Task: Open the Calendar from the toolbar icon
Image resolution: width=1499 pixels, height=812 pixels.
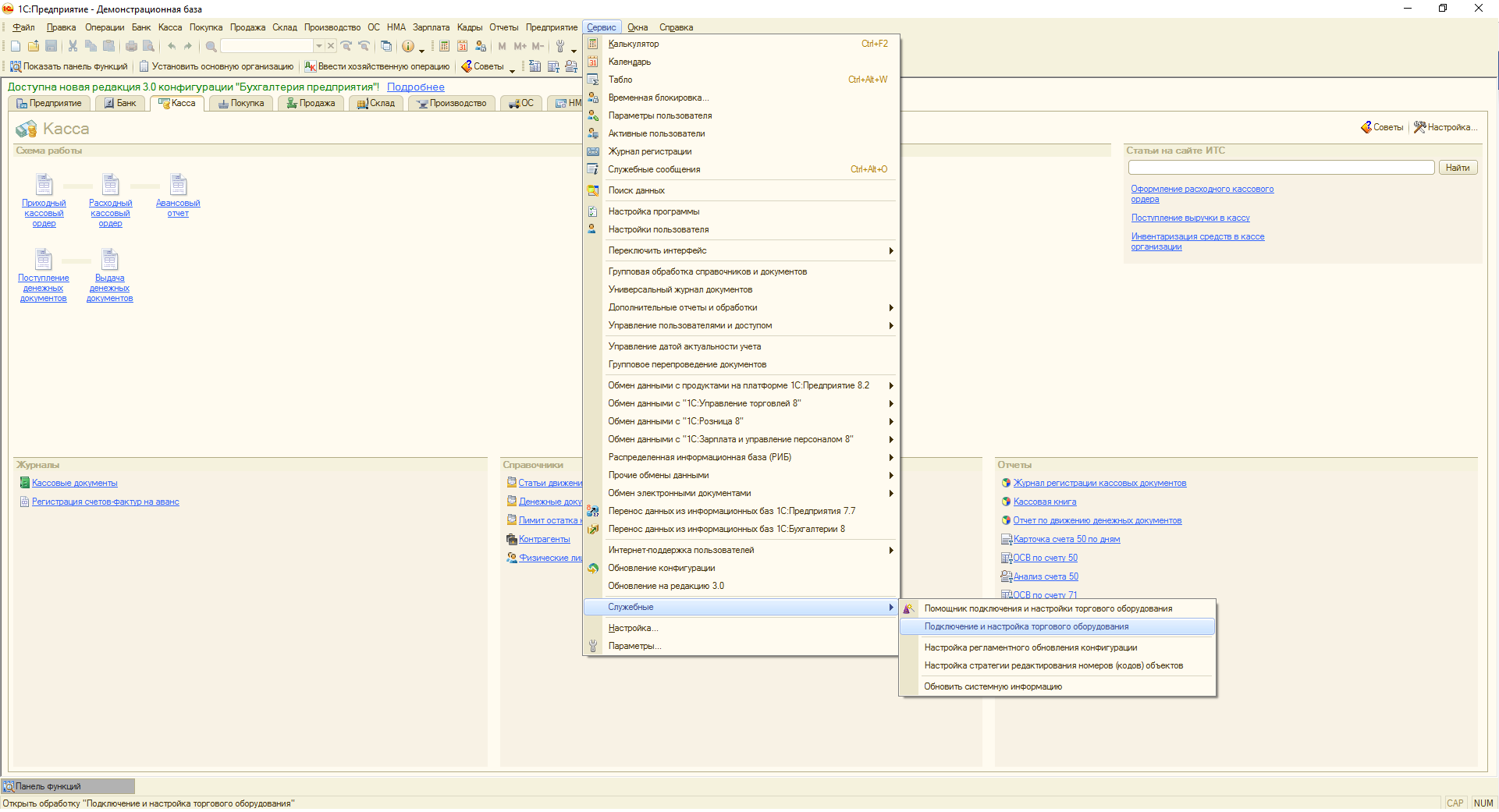Action: click(463, 46)
